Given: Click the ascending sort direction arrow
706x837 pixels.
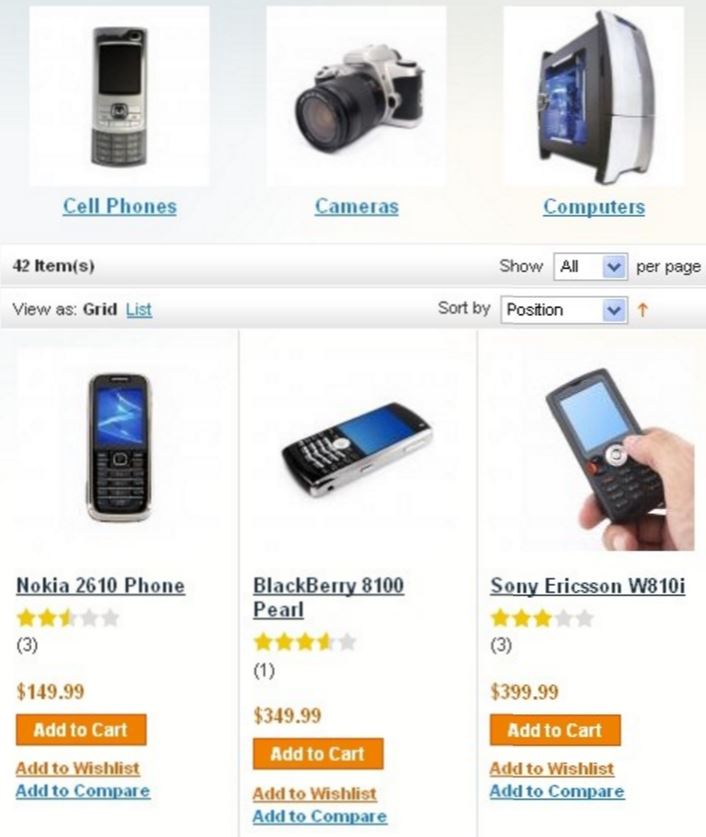Looking at the screenshot, I should click(x=642, y=310).
